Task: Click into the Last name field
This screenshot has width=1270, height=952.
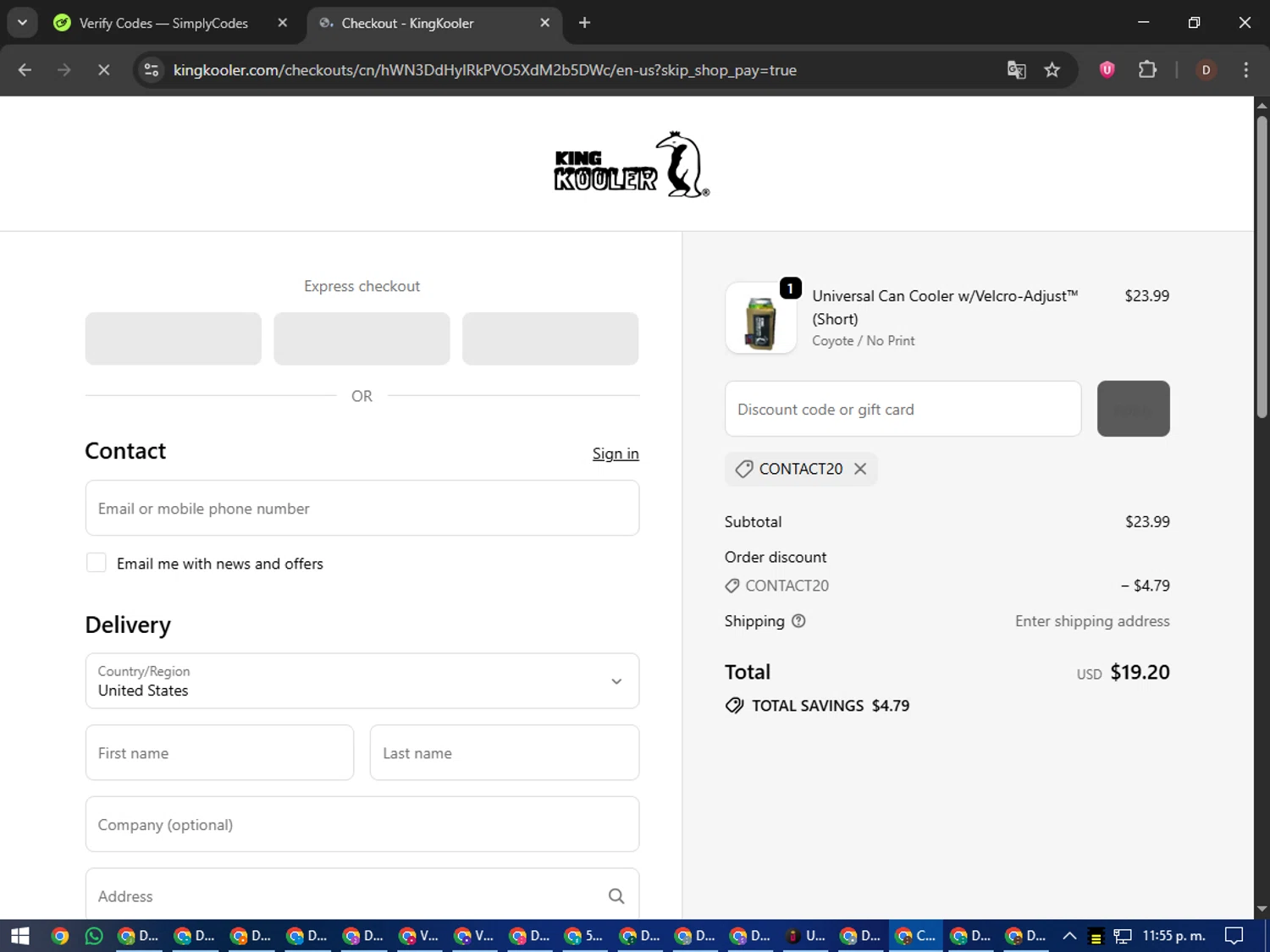Action: click(505, 752)
